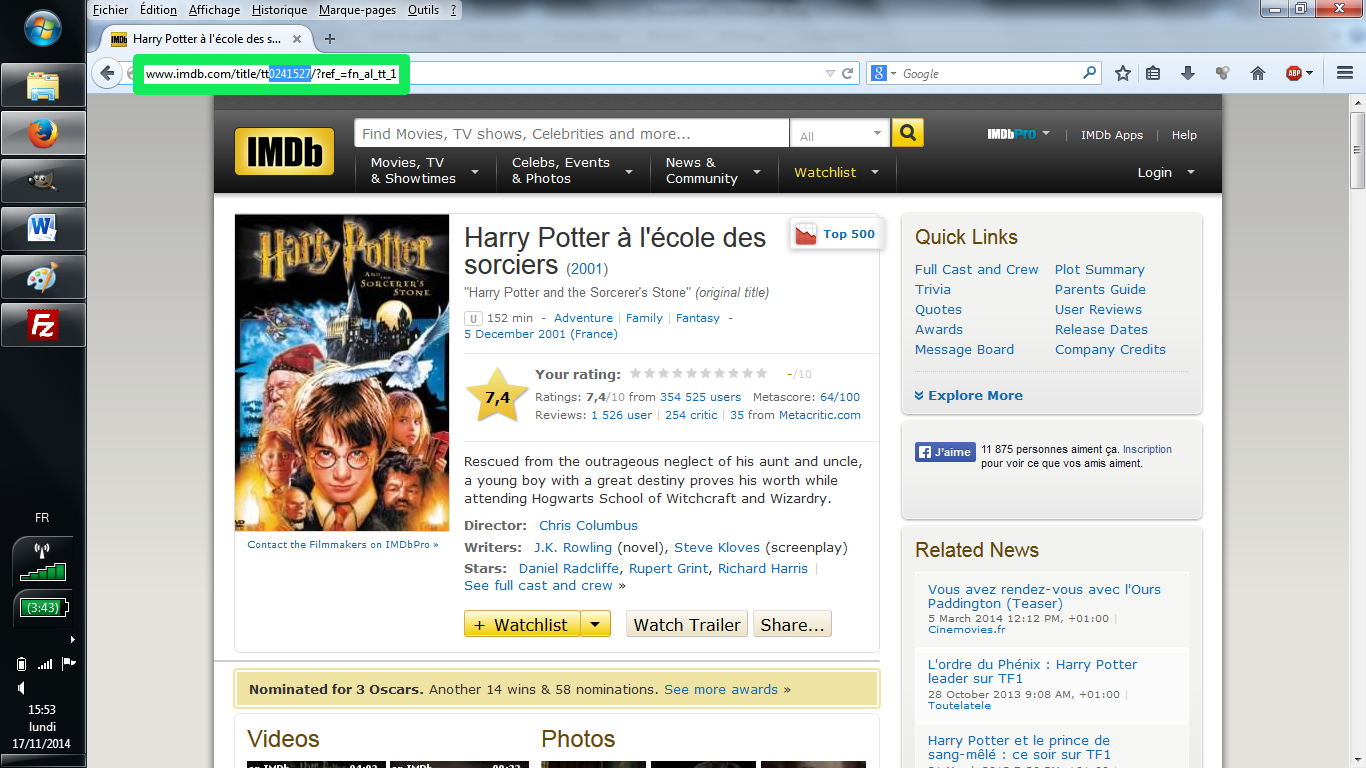This screenshot has height=768, width=1366.
Task: Rate the movie using the first rating star
Action: pos(635,373)
